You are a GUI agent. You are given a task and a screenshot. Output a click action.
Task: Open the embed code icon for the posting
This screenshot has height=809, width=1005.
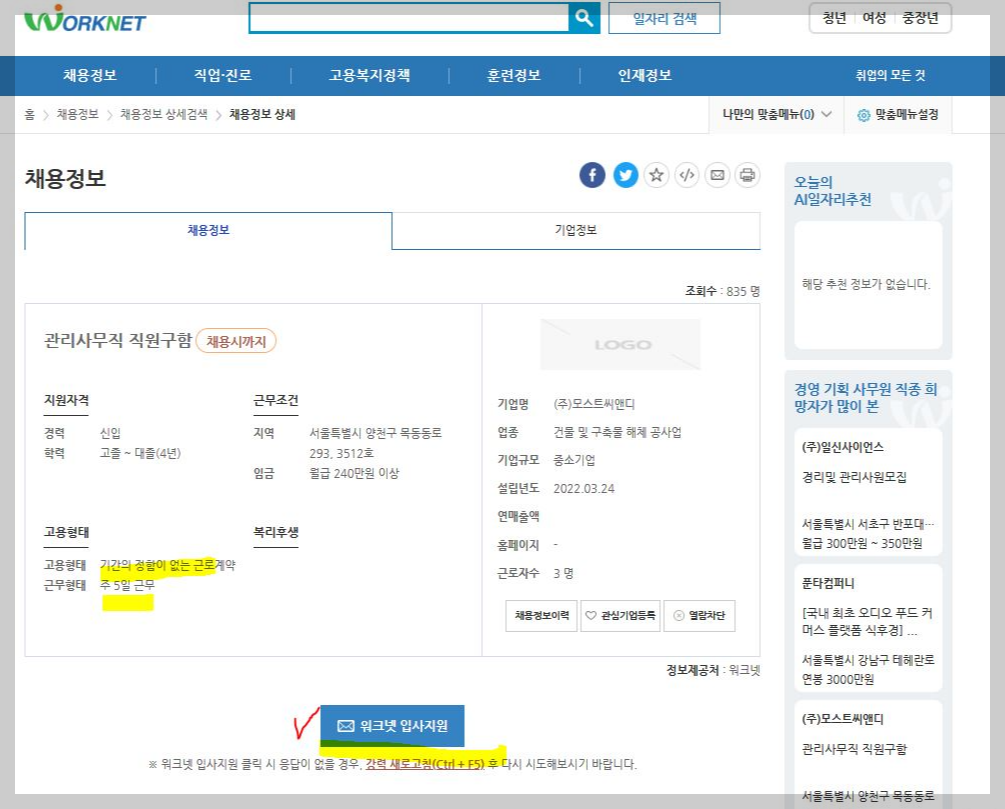[687, 174]
